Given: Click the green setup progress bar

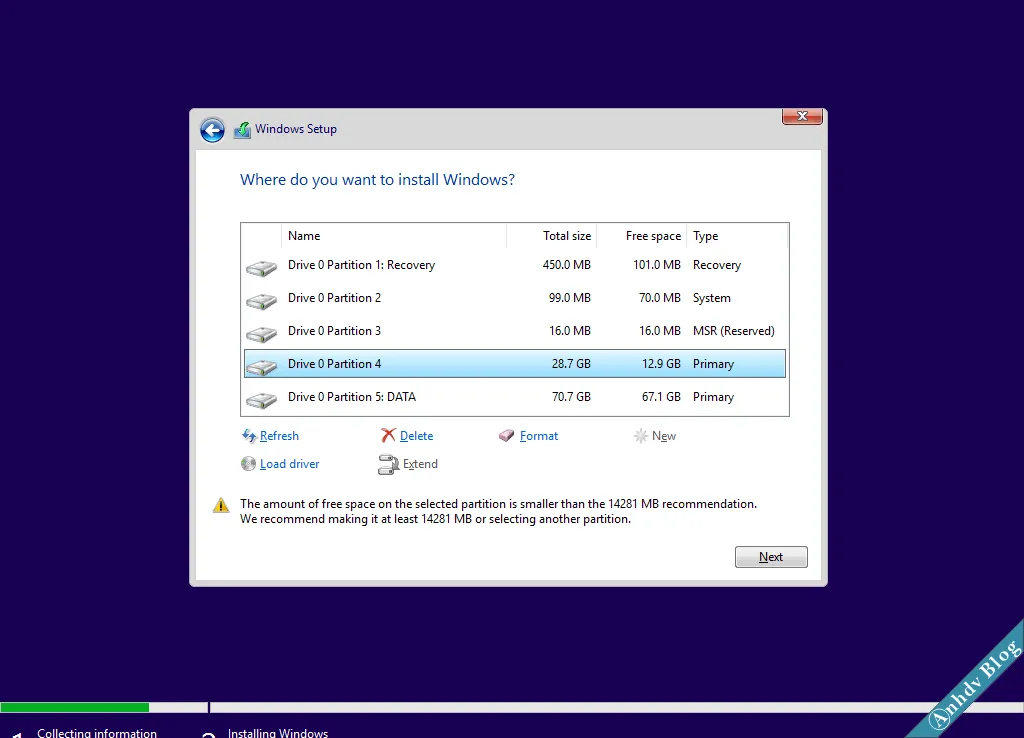Looking at the screenshot, I should tap(75, 707).
